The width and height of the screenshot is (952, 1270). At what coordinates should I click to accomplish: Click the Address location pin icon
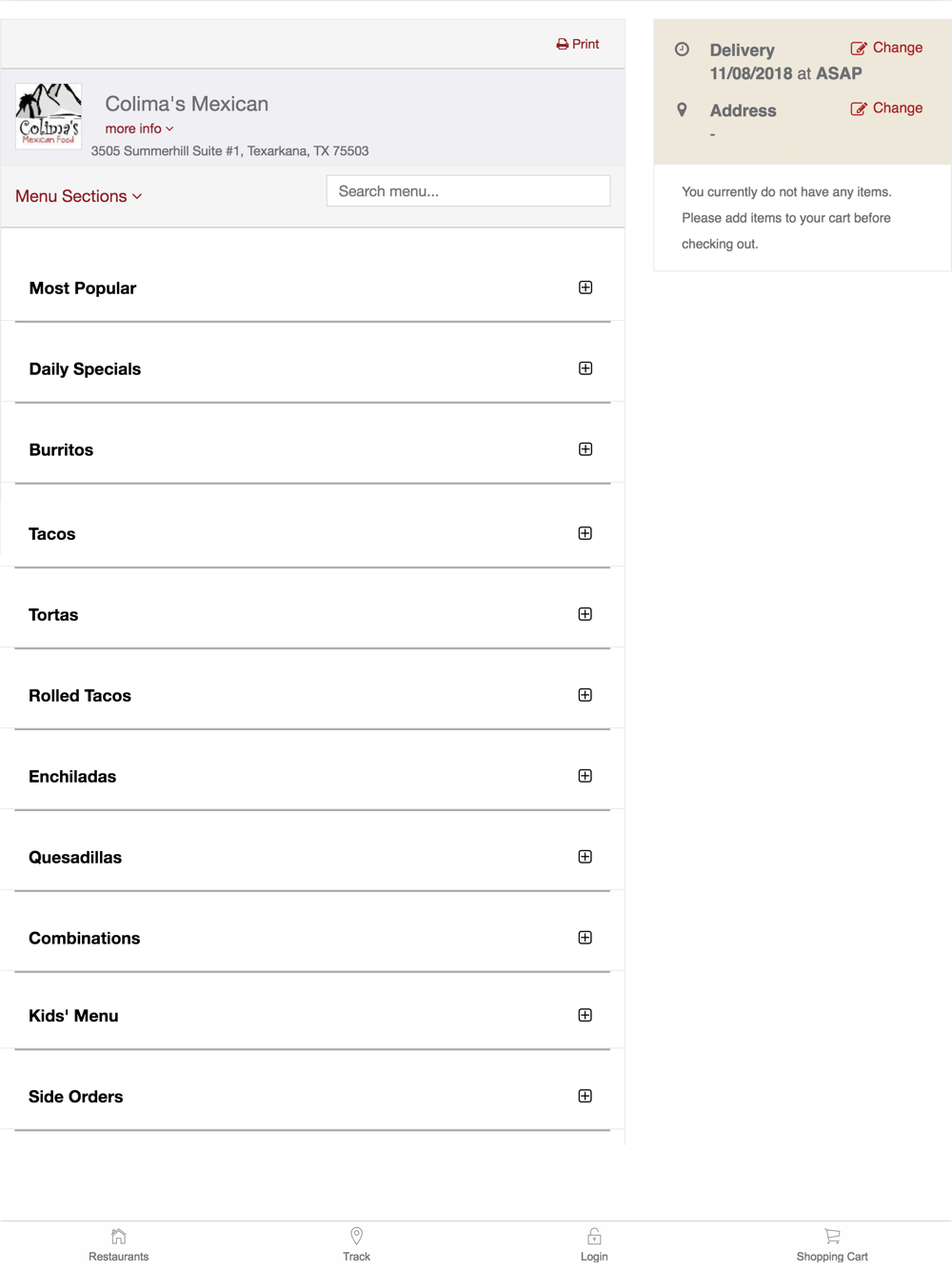(682, 110)
